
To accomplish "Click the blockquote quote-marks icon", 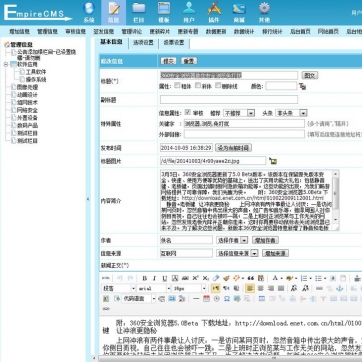I will coord(251,278).
